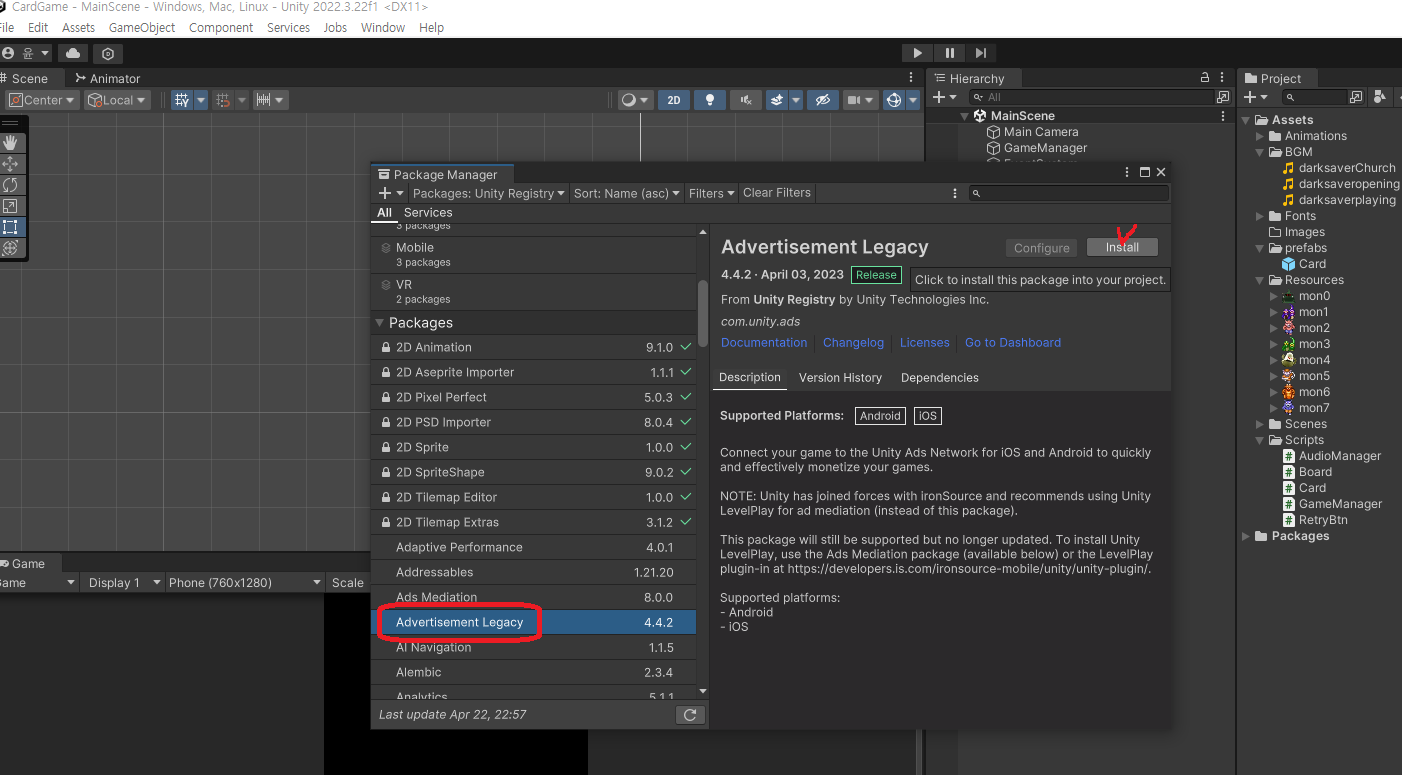
Task: Open the Package Manager settings menu icon
Action: click(957, 193)
